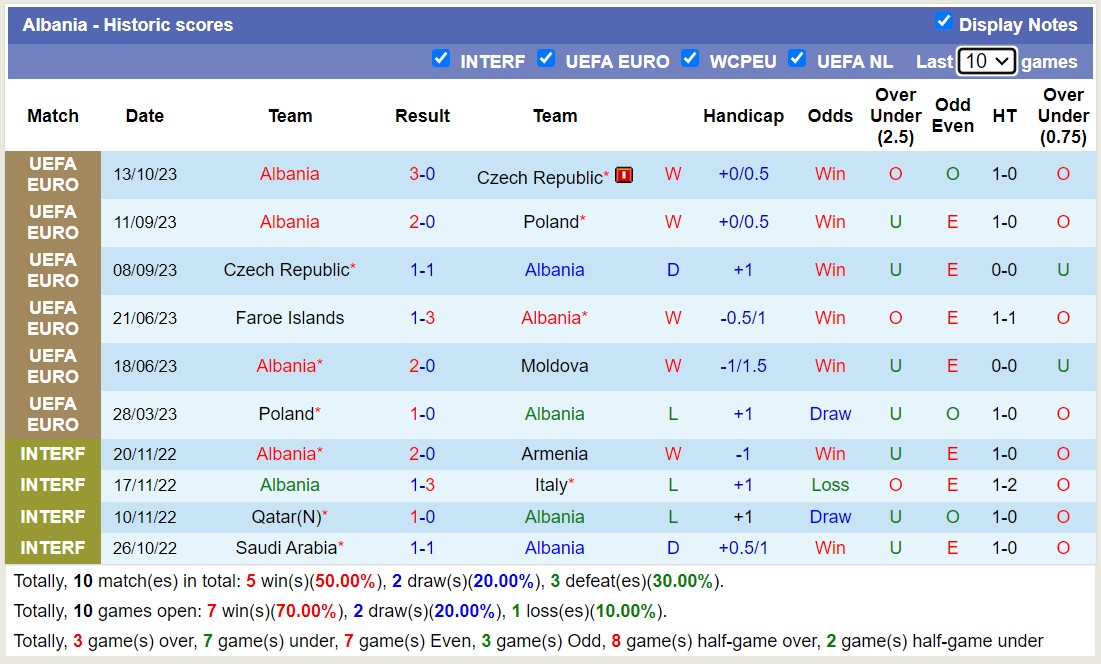Viewport: 1101px width, 664px height.
Task: Open the Poland team link on 11/09/23
Action: click(551, 222)
